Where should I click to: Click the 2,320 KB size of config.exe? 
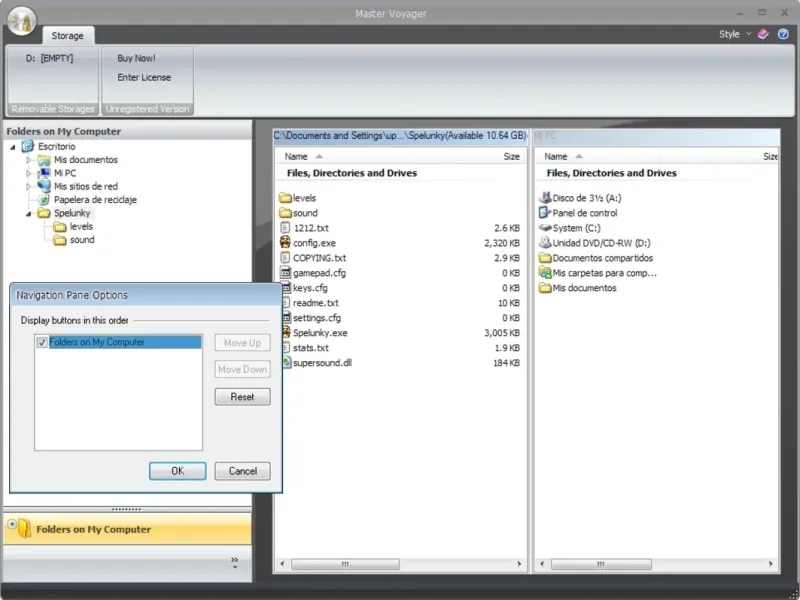502,243
